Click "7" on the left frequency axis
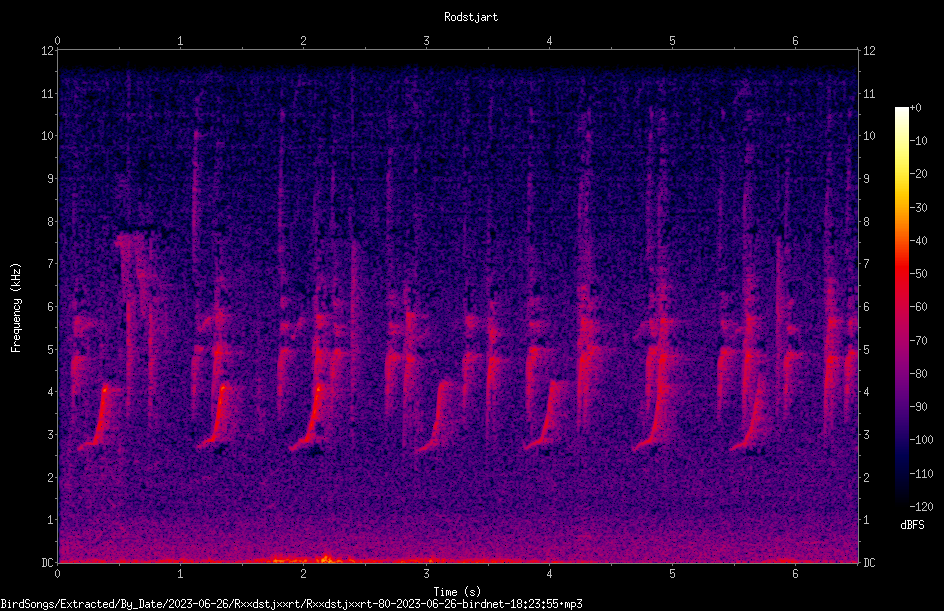This screenshot has height=611, width=944. 50,264
